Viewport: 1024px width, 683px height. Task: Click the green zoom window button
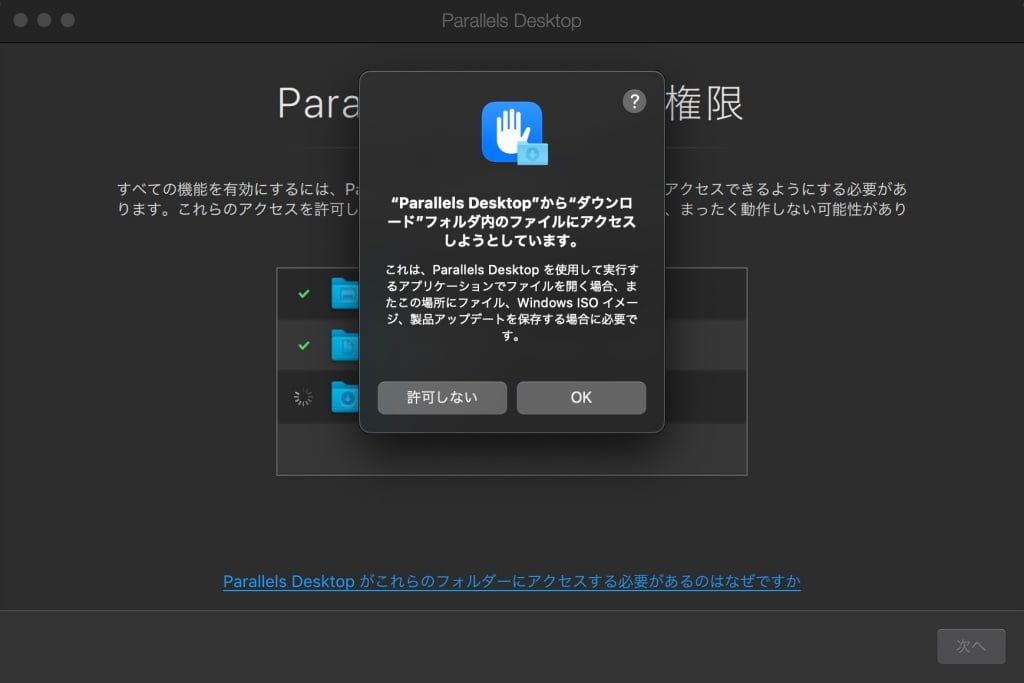pos(67,20)
